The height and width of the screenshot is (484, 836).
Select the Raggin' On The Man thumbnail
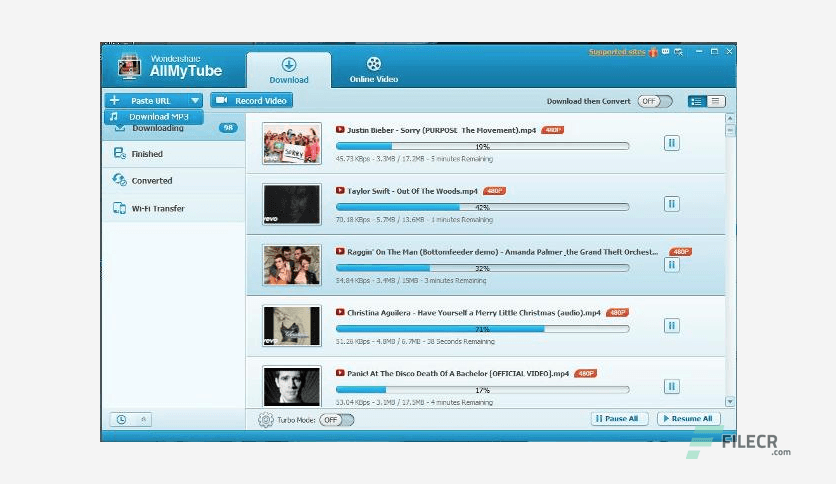[x=292, y=265]
